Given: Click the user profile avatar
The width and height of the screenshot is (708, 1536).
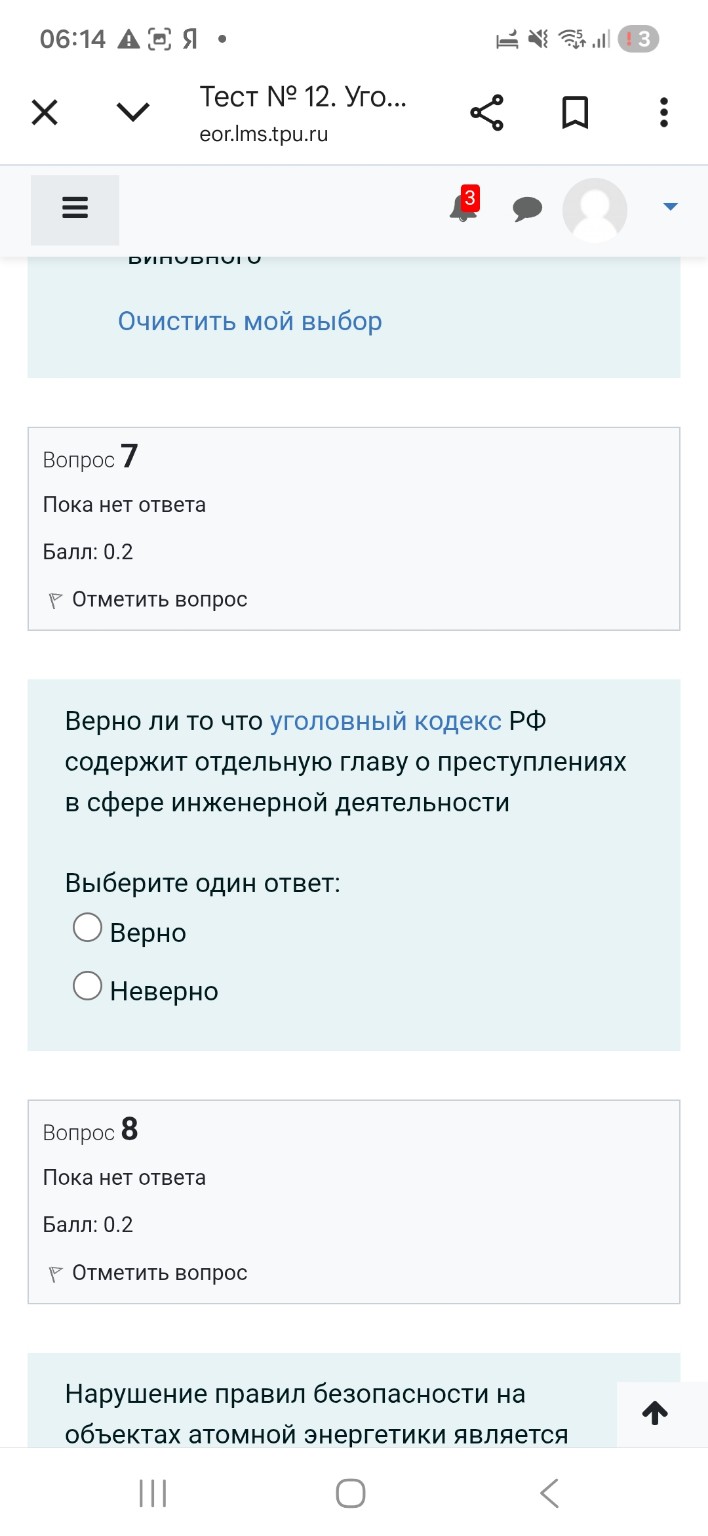Looking at the screenshot, I should point(594,210).
